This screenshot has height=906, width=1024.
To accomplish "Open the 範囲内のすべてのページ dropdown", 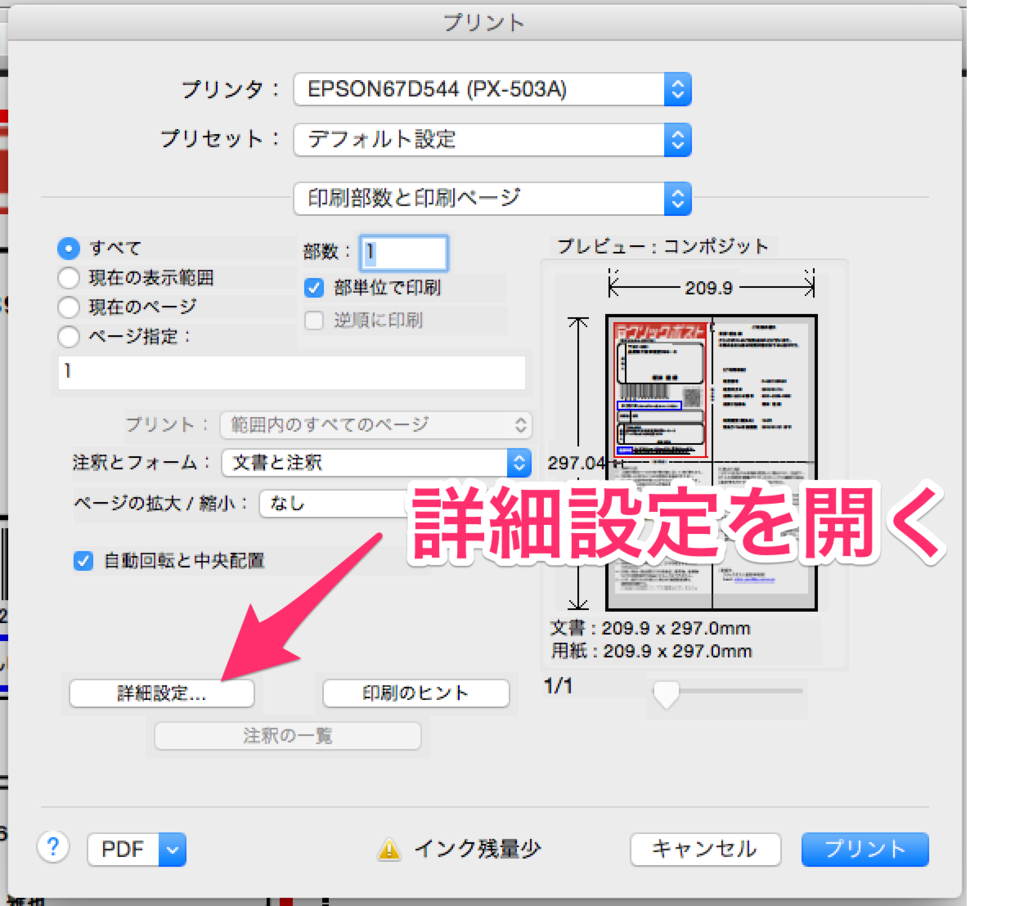I will pyautogui.click(x=376, y=425).
